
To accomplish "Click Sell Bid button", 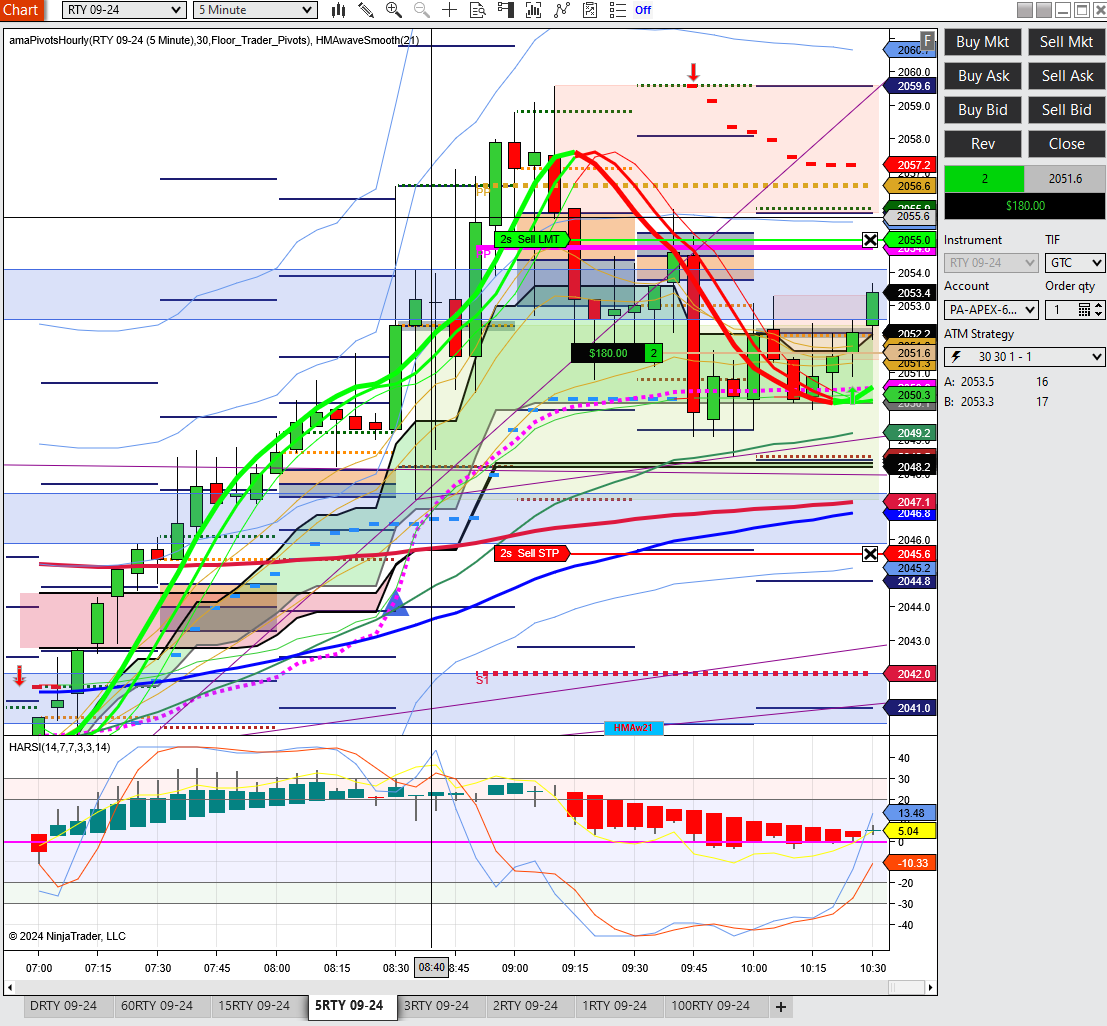I will point(1066,109).
